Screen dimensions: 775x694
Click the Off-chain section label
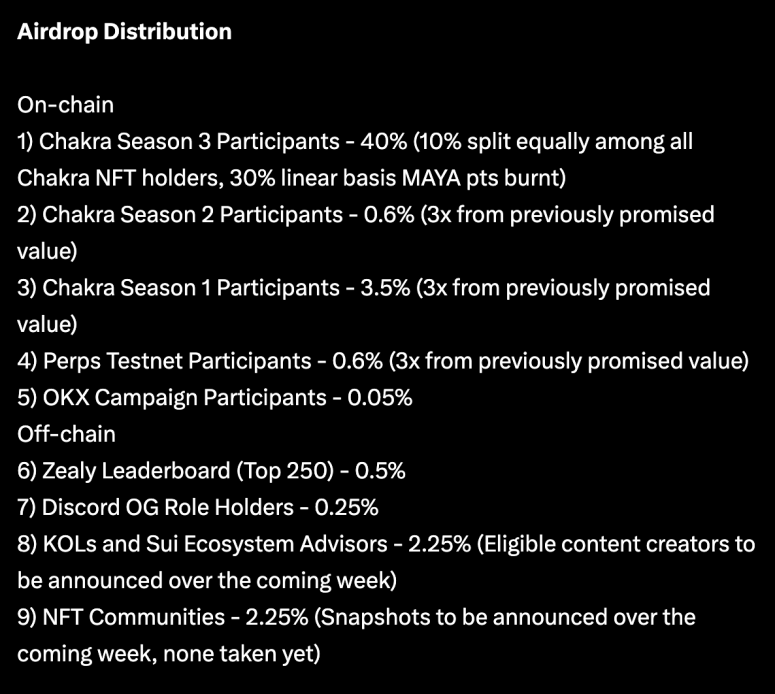coord(66,434)
